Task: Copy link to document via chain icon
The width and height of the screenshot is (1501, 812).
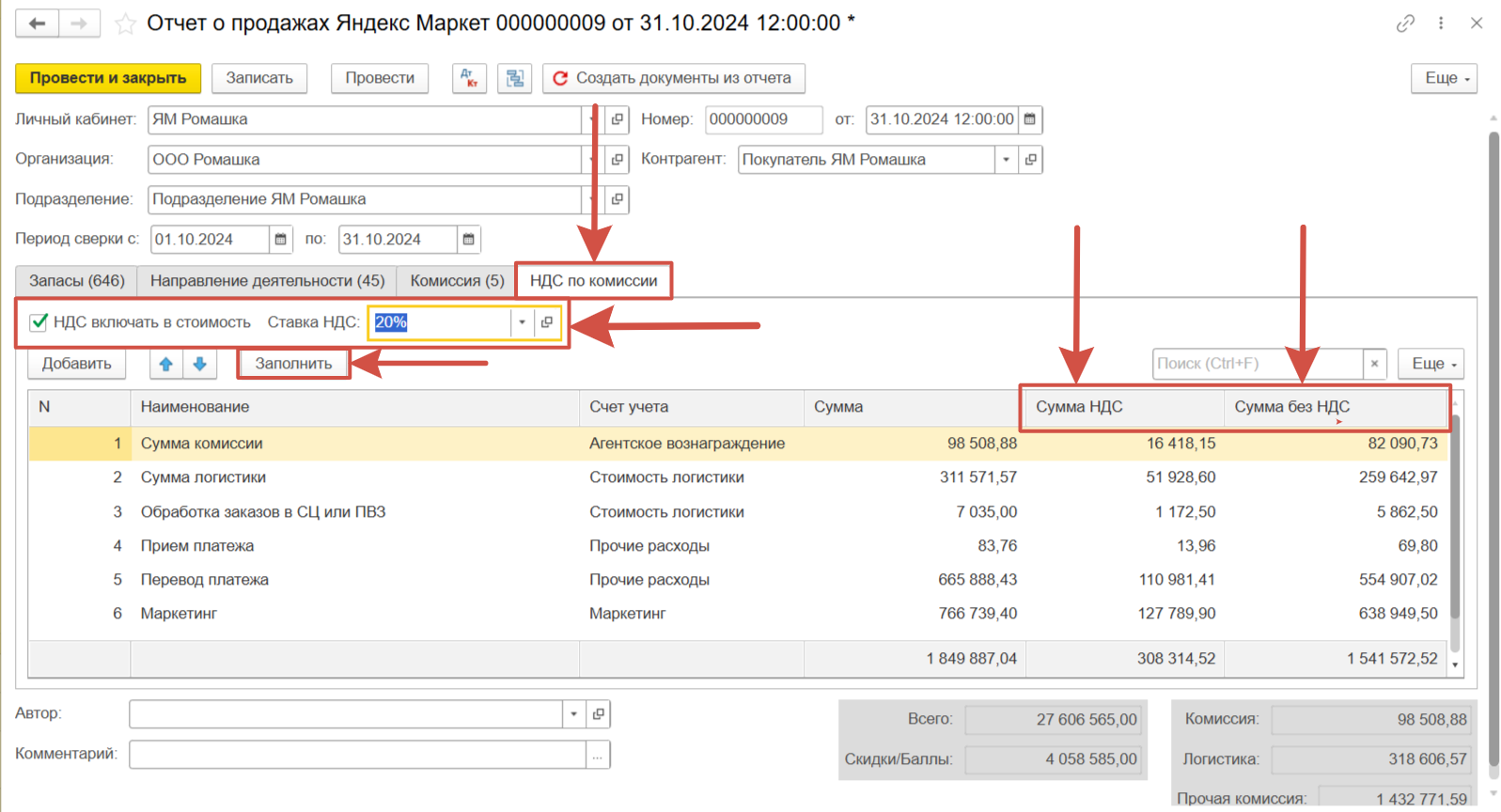Action: (1405, 23)
